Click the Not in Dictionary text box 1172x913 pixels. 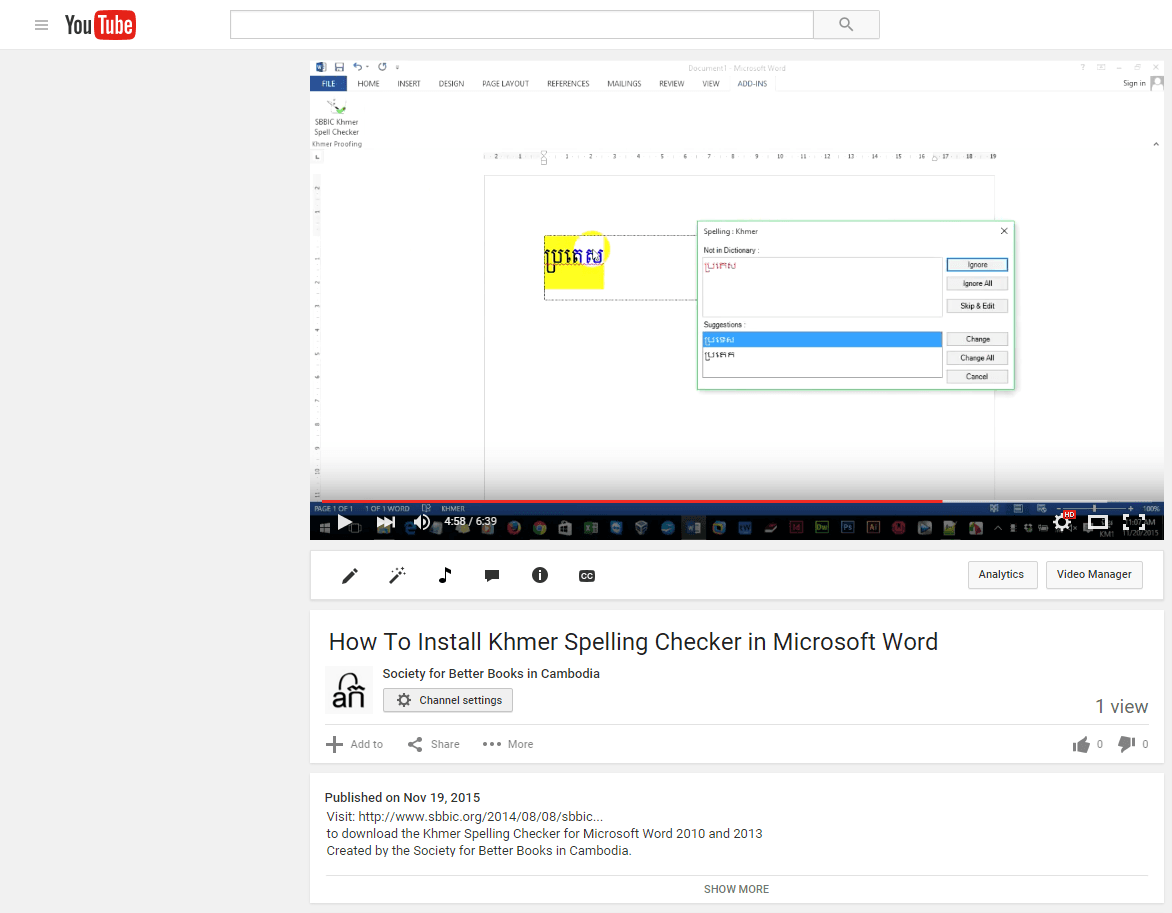822,287
